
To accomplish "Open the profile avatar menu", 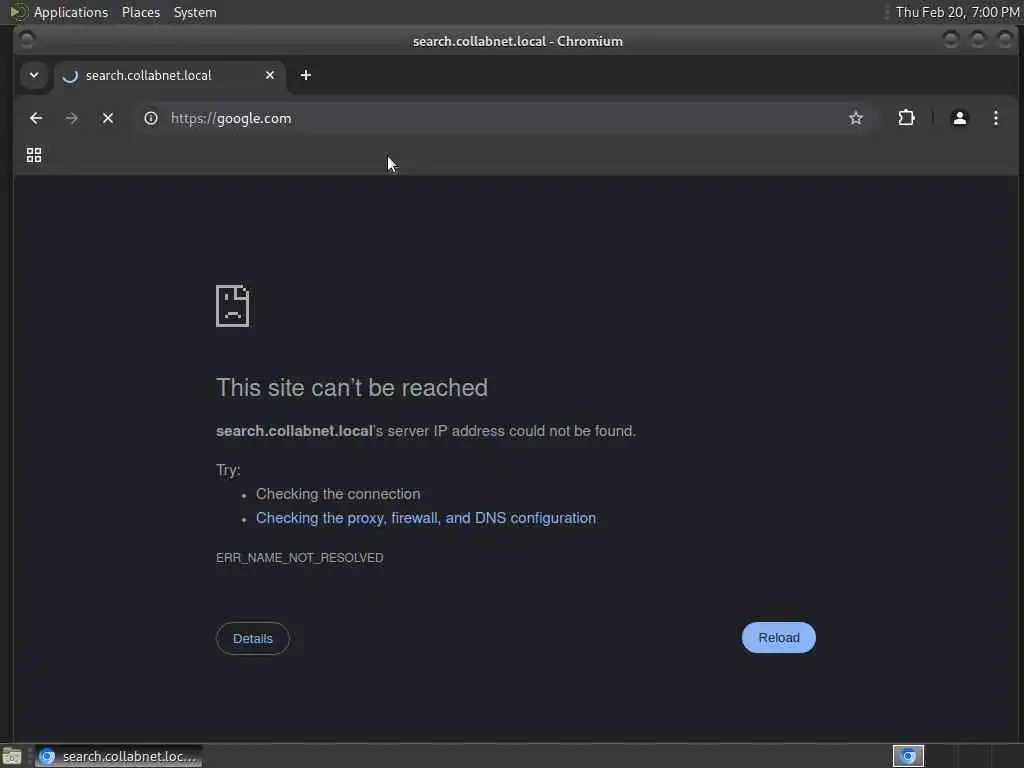I will pyautogui.click(x=959, y=118).
